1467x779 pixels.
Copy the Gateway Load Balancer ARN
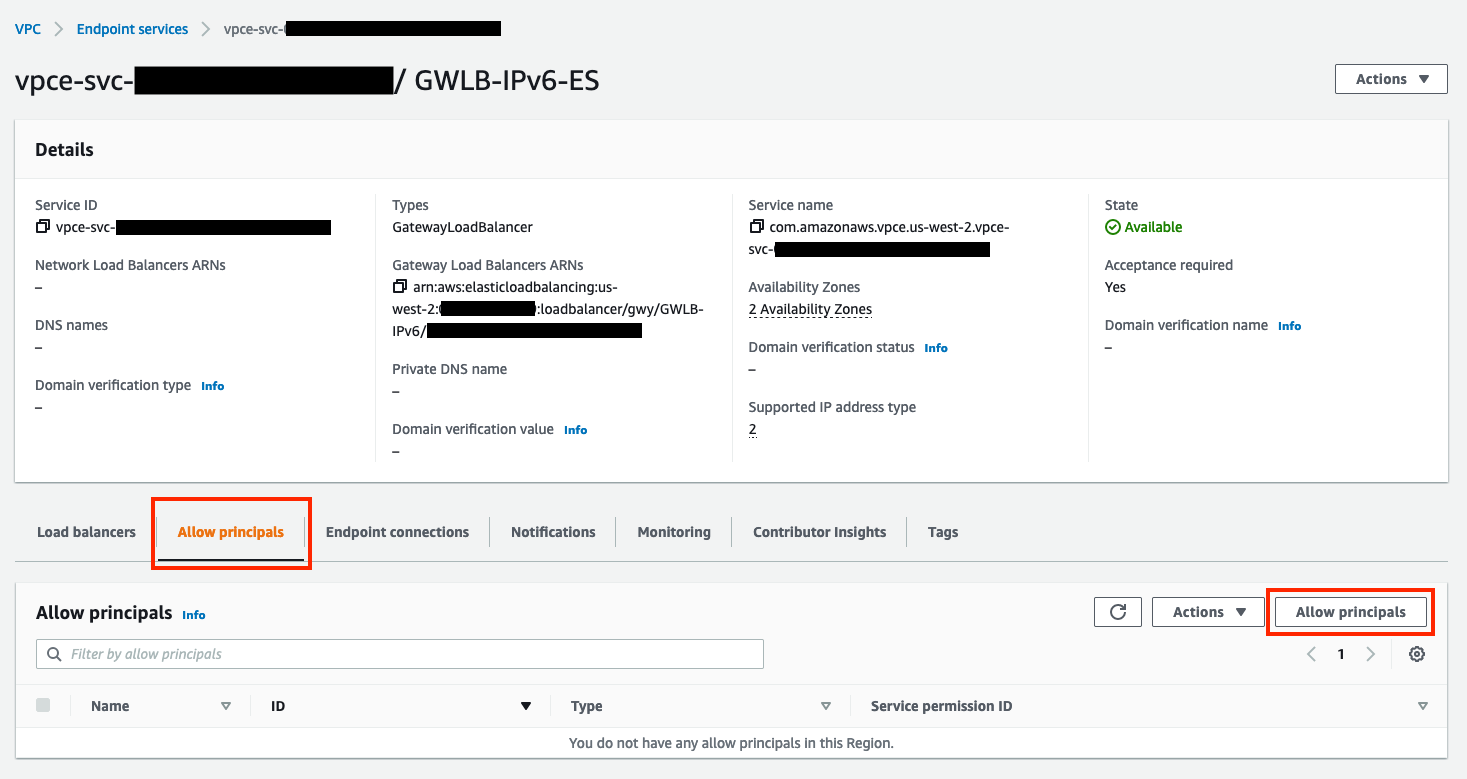click(400, 287)
